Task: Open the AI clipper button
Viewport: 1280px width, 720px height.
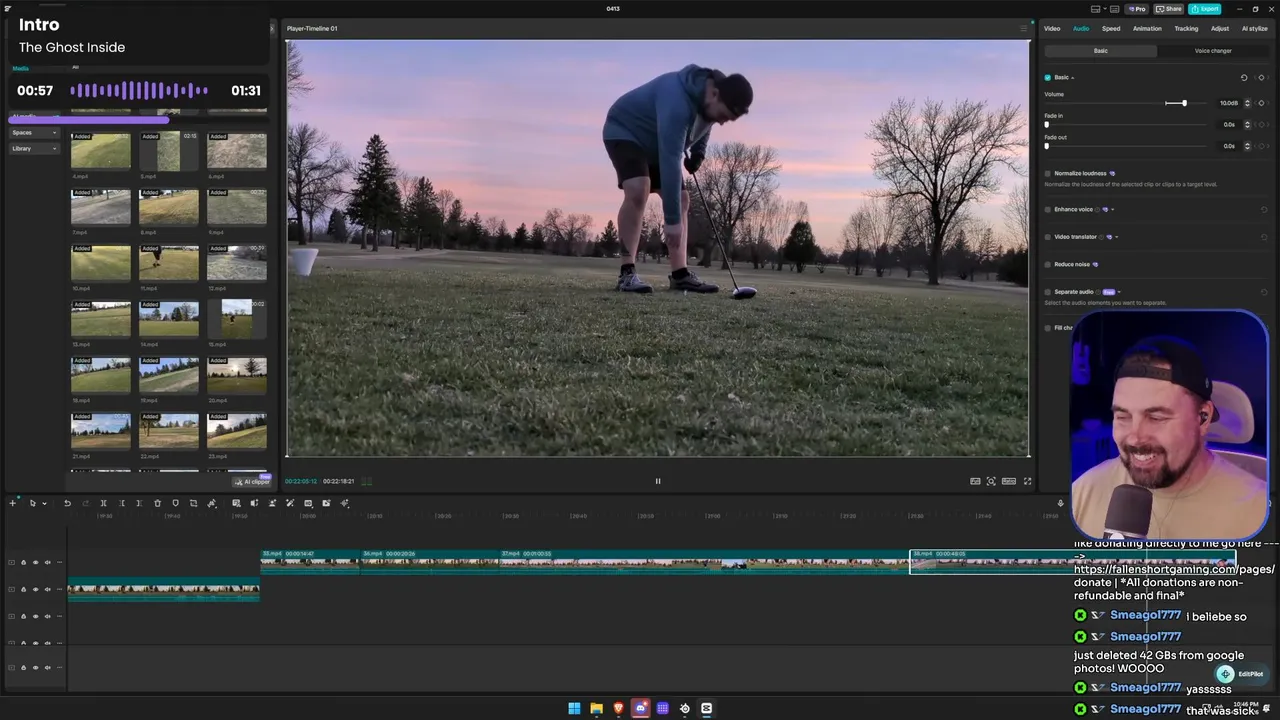Action: (x=252, y=482)
